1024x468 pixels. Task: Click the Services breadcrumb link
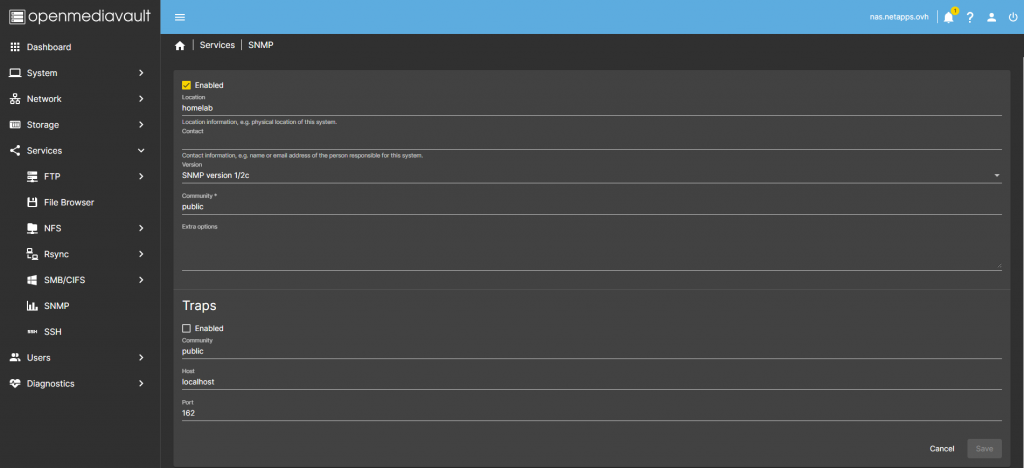217,46
